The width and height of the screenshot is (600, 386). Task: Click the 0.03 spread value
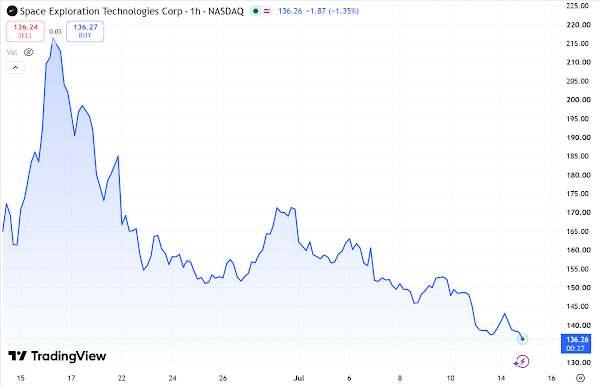pos(55,31)
